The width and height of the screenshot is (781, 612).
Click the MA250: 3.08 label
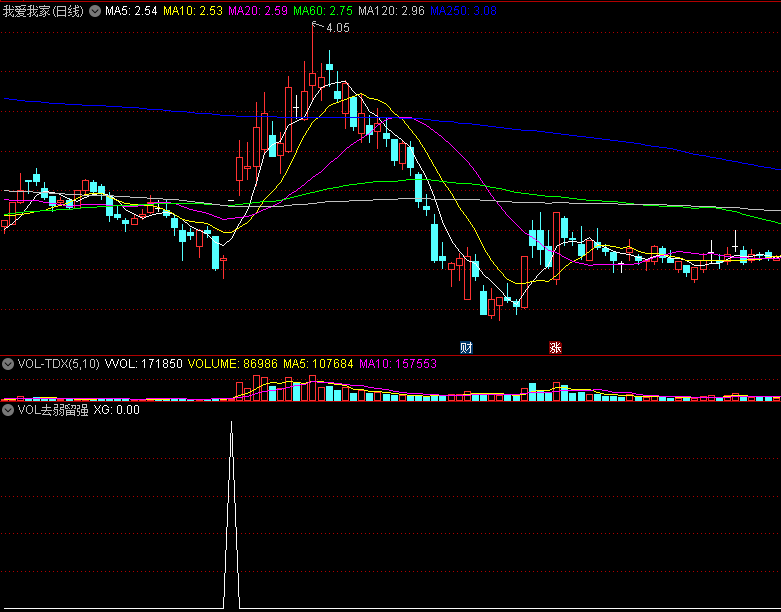point(463,11)
